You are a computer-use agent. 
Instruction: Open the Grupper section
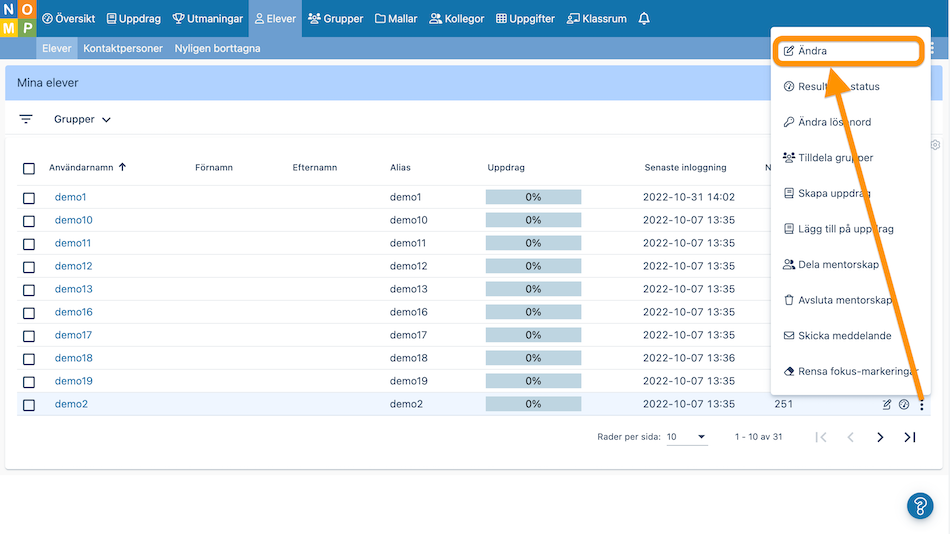tap(336, 19)
